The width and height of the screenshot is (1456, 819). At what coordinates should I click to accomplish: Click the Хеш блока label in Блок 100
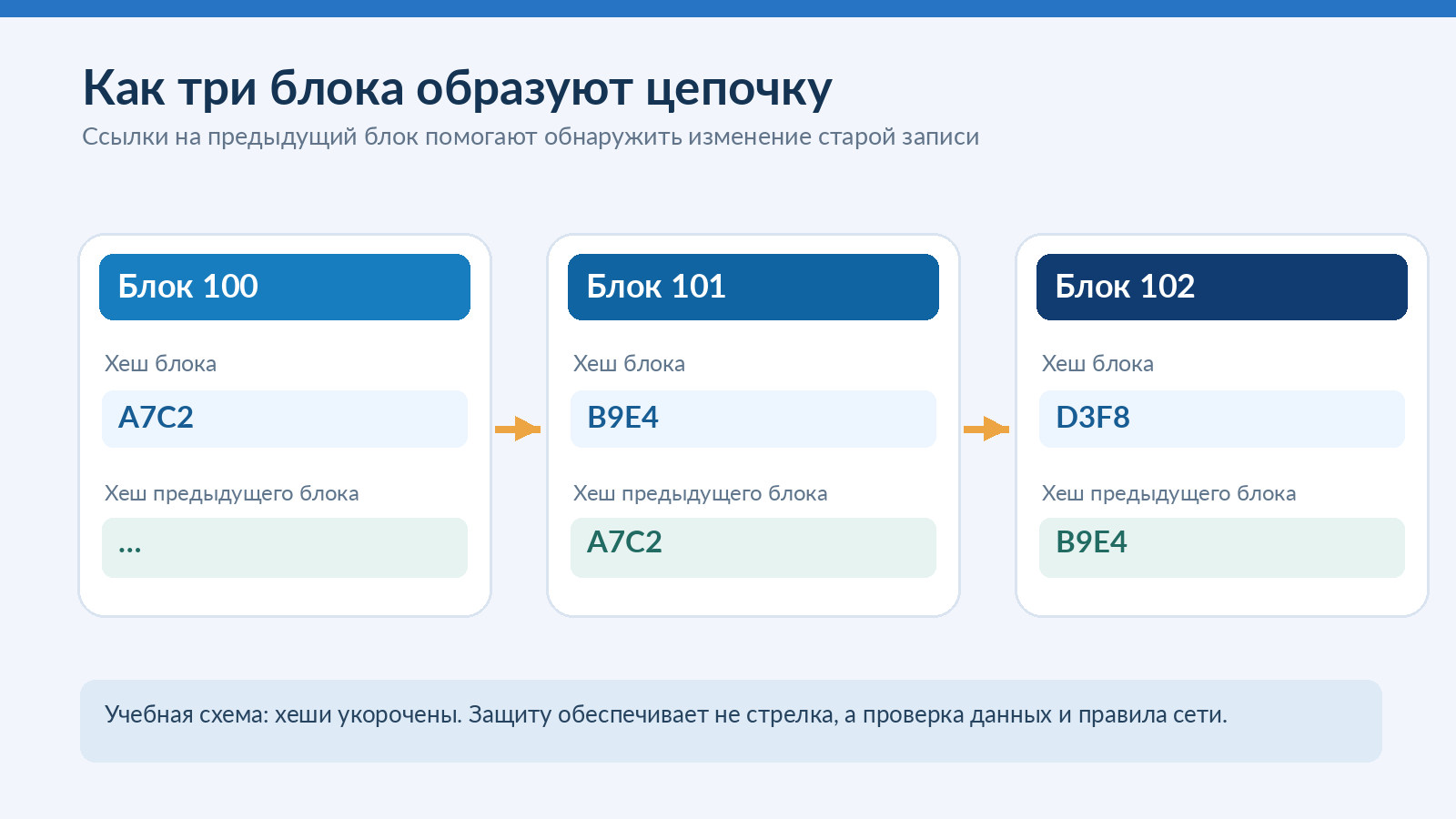[160, 364]
